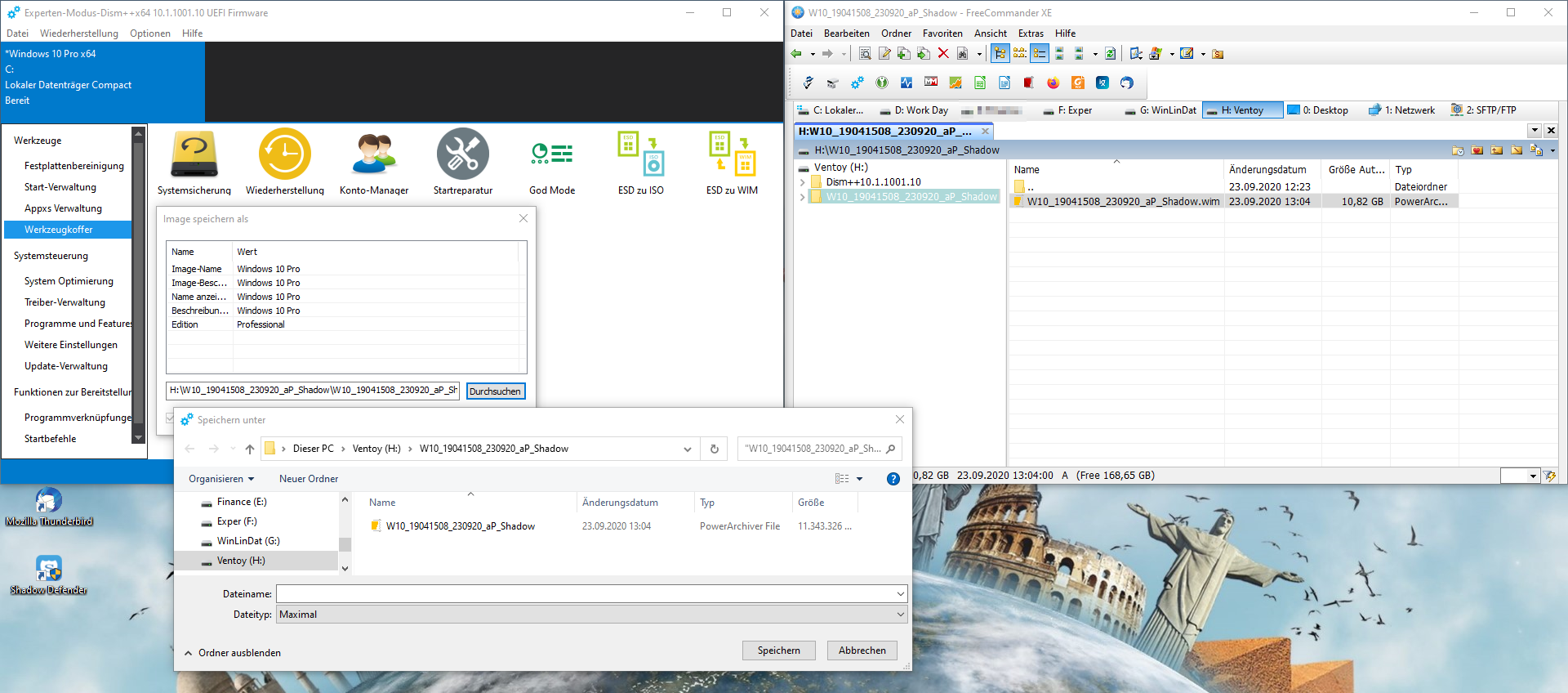Open Wiederherstellung menu in Dism++
Image resolution: width=1568 pixels, height=693 pixels.
click(79, 34)
